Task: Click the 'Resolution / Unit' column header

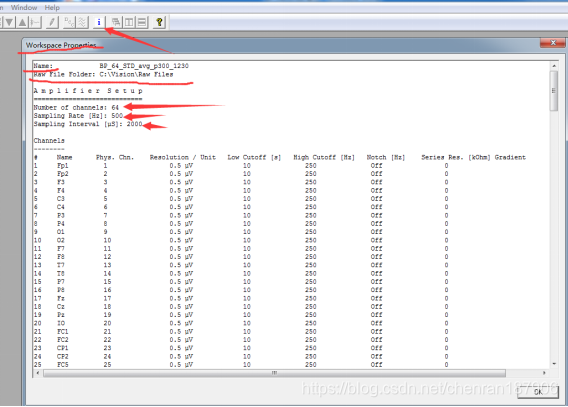Action: pos(183,157)
